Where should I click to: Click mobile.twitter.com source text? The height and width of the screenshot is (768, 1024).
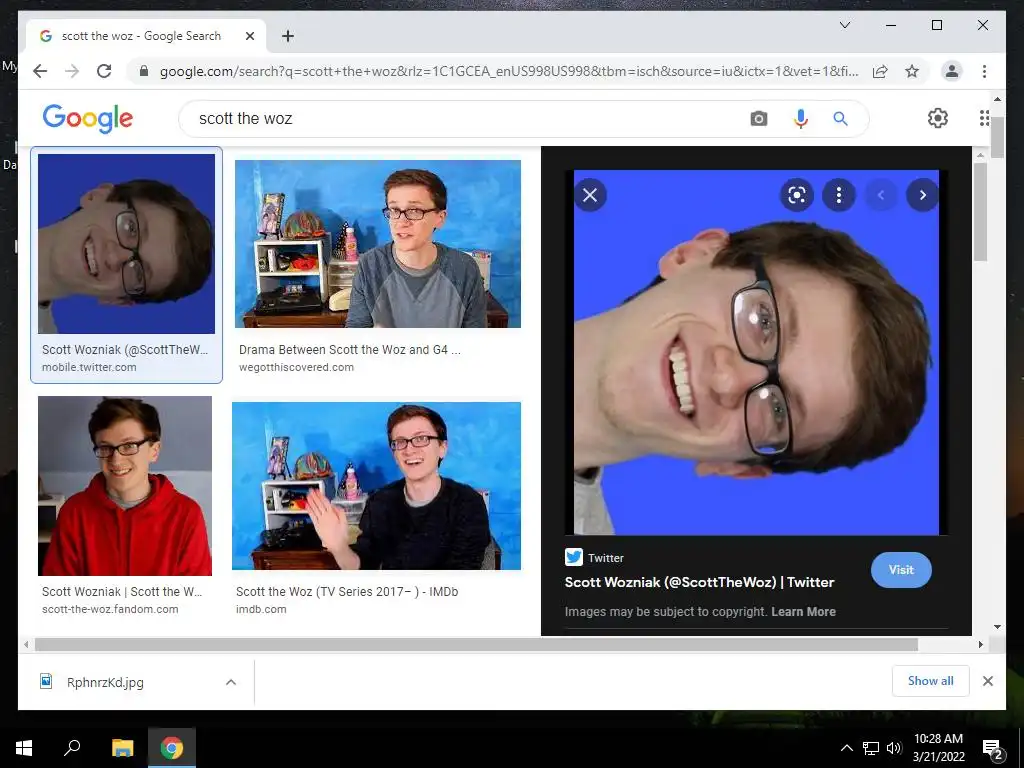(89, 367)
